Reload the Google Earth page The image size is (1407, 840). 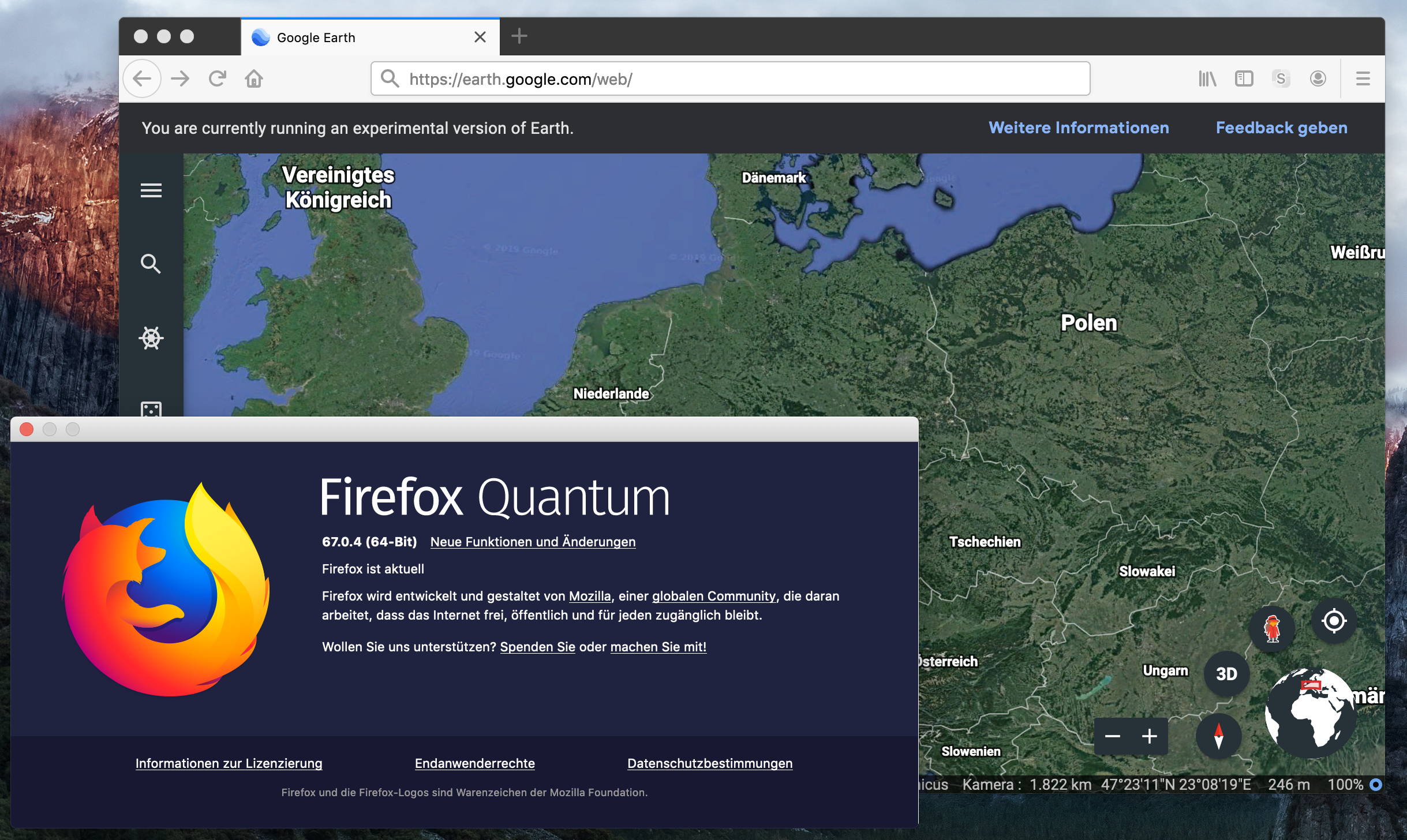tap(217, 78)
